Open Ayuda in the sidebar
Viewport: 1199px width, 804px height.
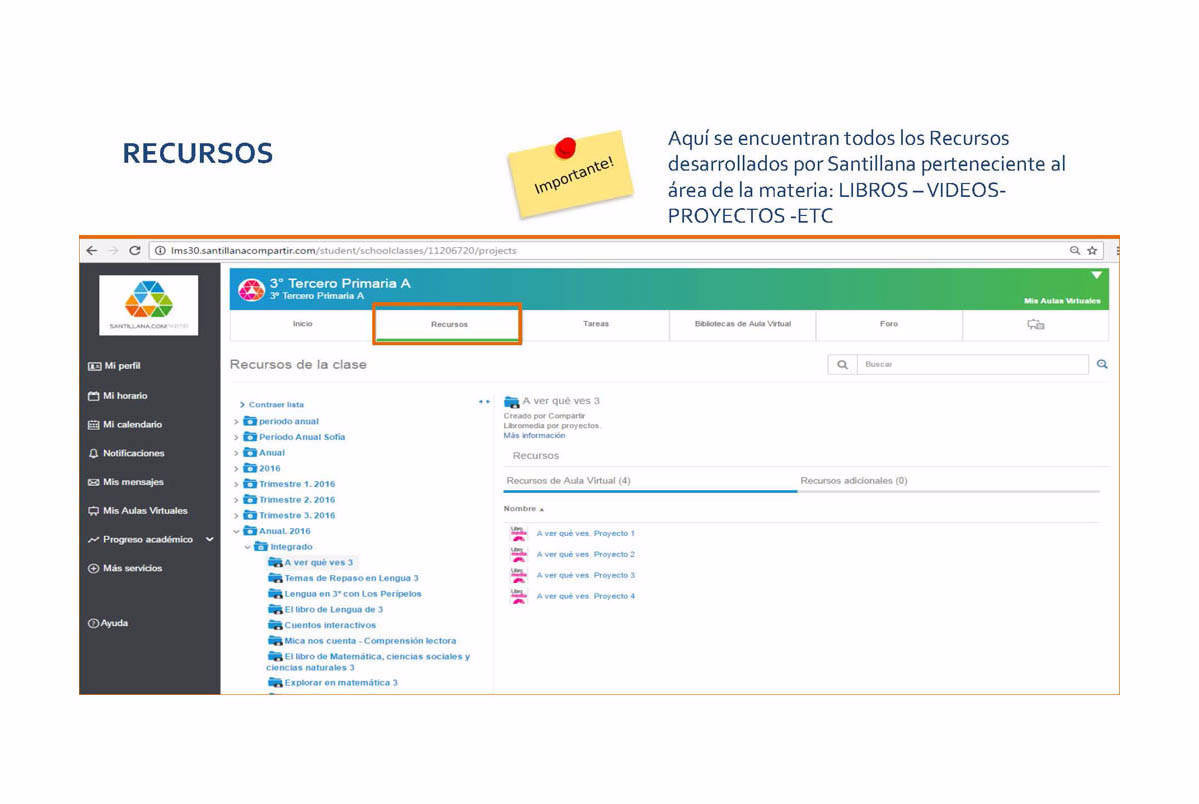pyautogui.click(x=108, y=623)
